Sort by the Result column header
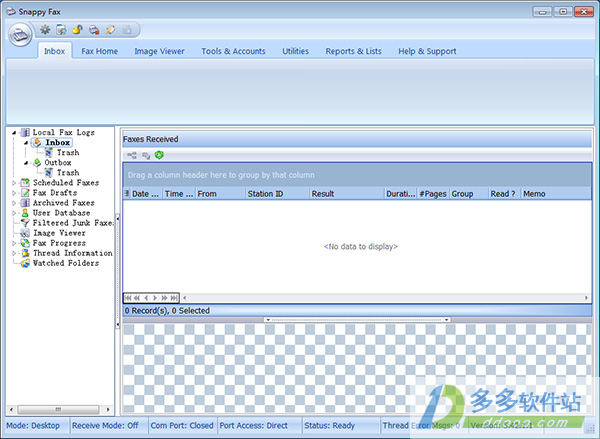Image resolution: width=600 pixels, height=439 pixels. [347, 194]
